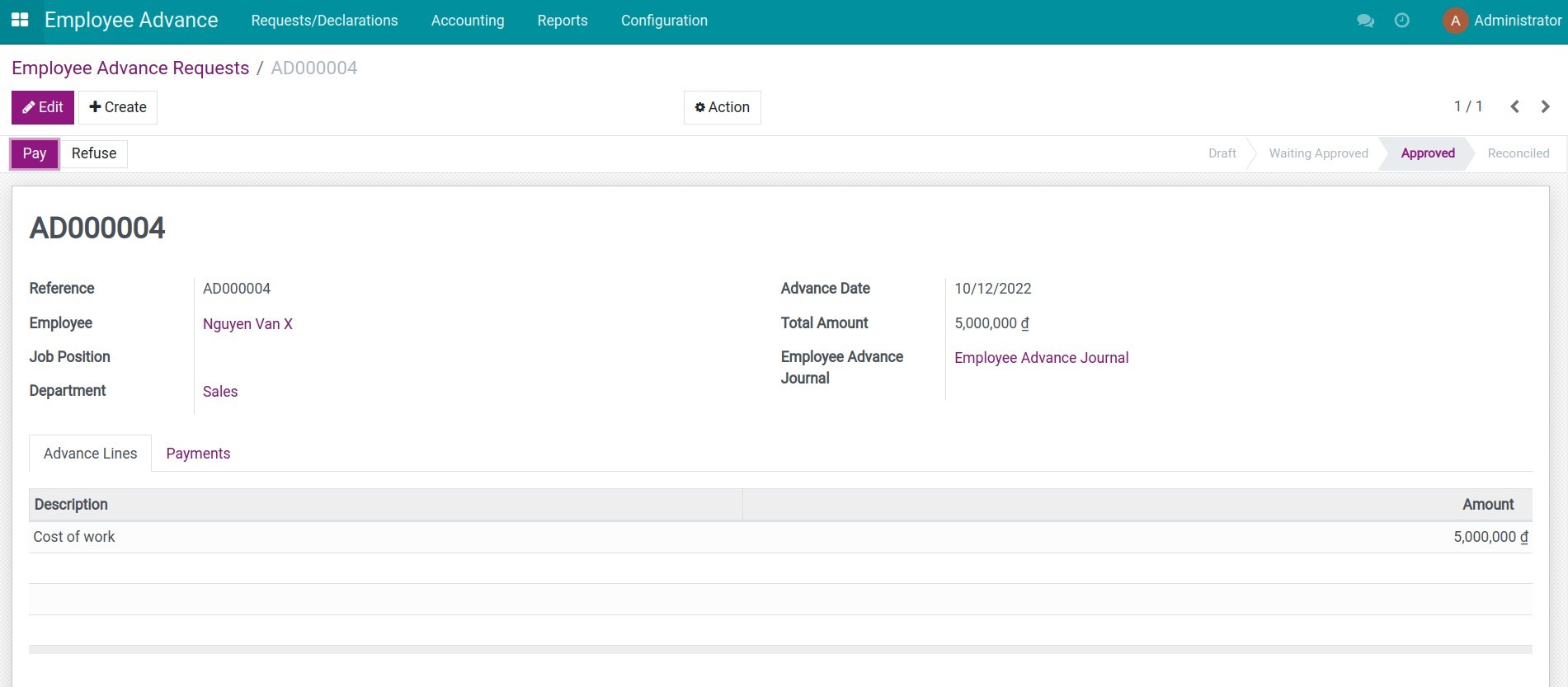Screen dimensions: 1568x687
Task: Click the Employee Advance Journal field label
Action: 842,368
